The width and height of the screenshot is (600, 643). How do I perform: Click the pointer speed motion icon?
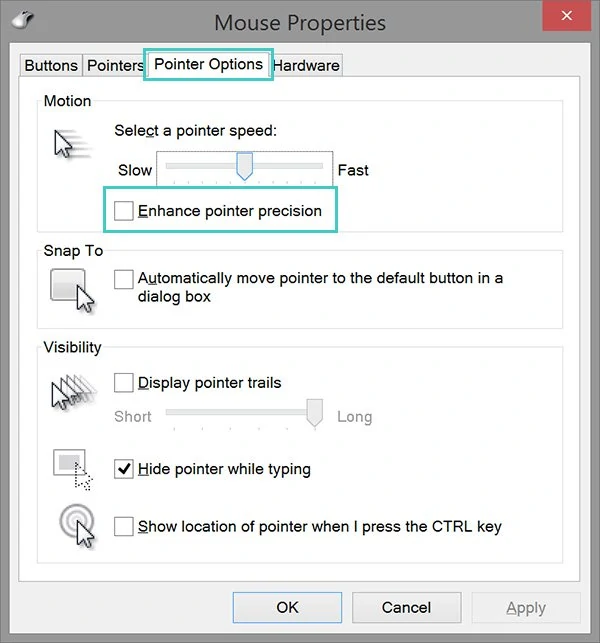pyautogui.click(x=71, y=144)
